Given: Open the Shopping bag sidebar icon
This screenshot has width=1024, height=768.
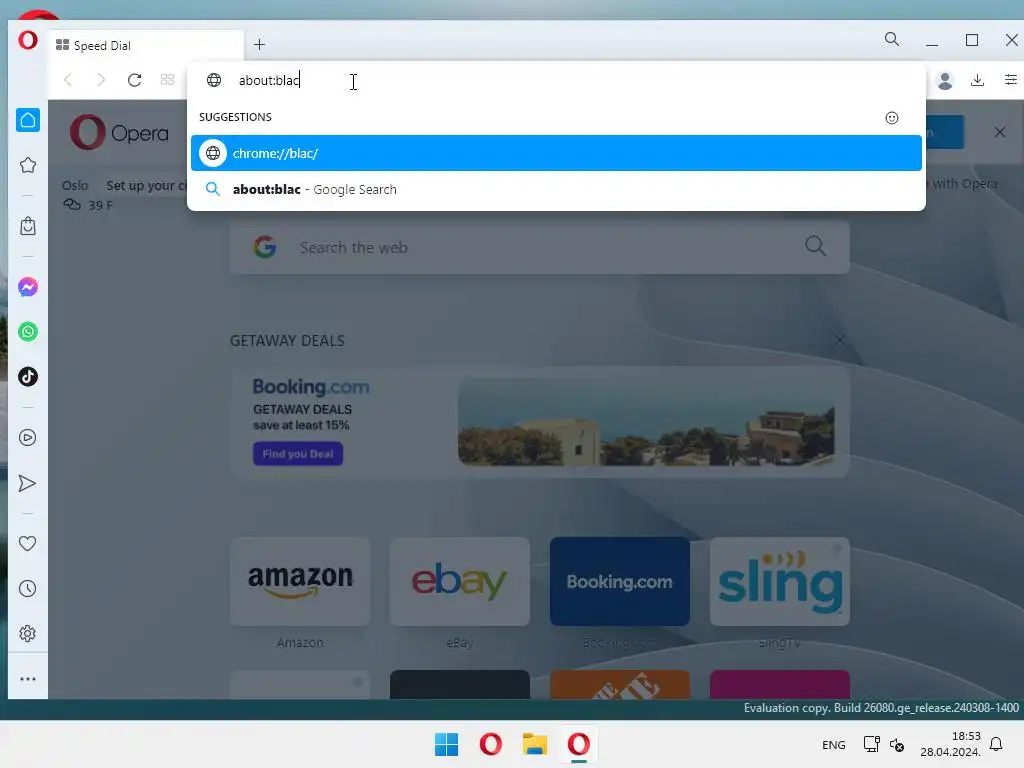Looking at the screenshot, I should click(x=27, y=226).
